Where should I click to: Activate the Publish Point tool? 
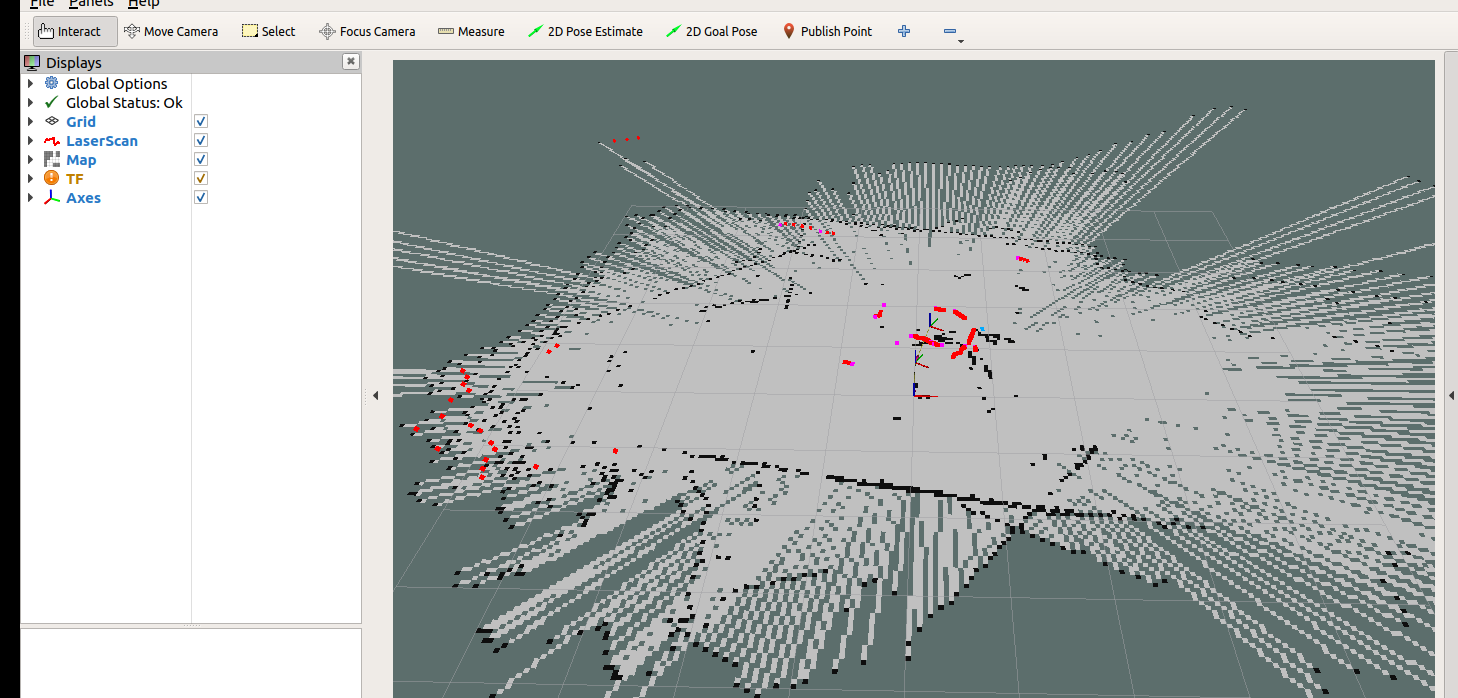[827, 31]
